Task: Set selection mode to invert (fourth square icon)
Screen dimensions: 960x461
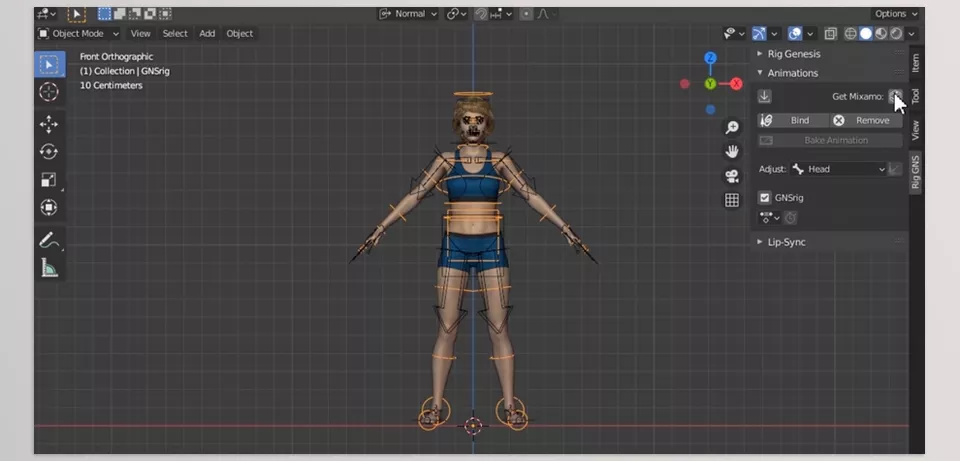Action: click(x=150, y=13)
